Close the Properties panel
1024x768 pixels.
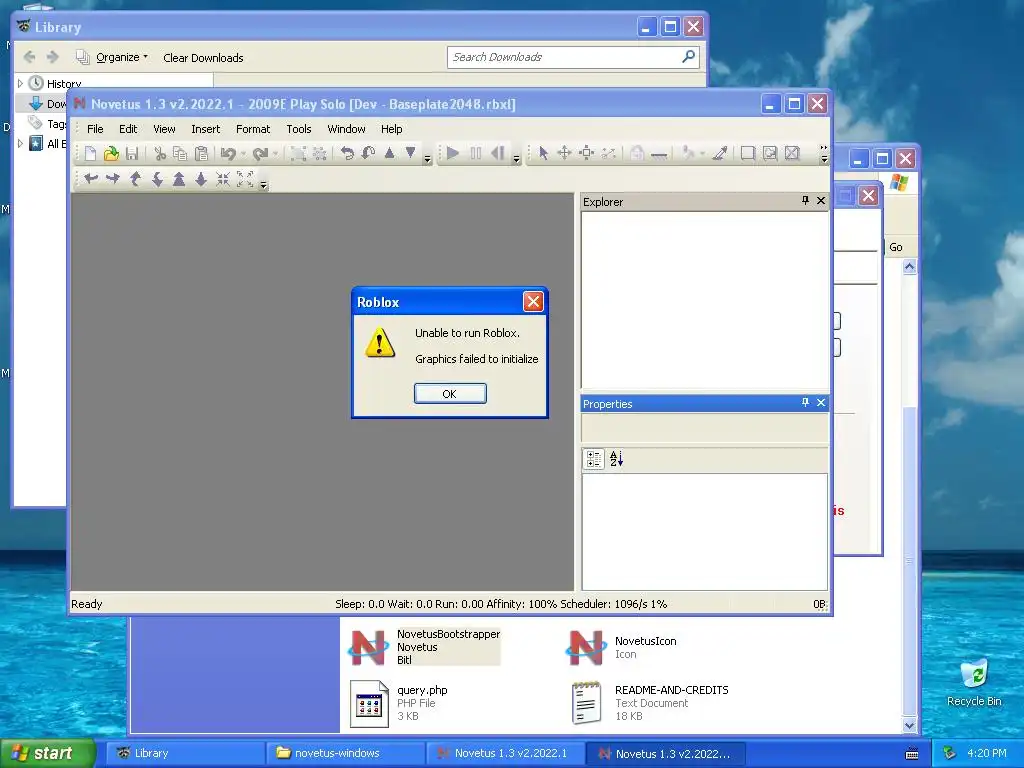tap(821, 402)
